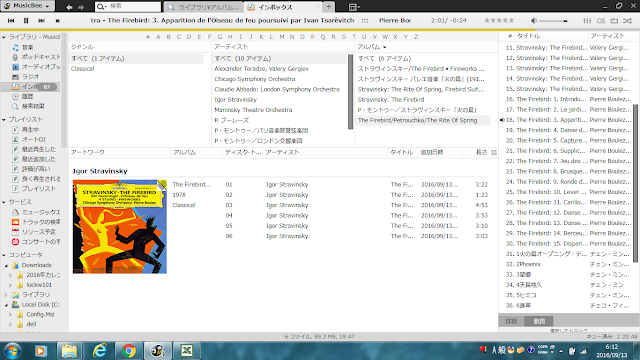This screenshot has width=640, height=360.
Task: Open the panel layout dropdown
Action: pyautogui.click(x=354, y=7)
